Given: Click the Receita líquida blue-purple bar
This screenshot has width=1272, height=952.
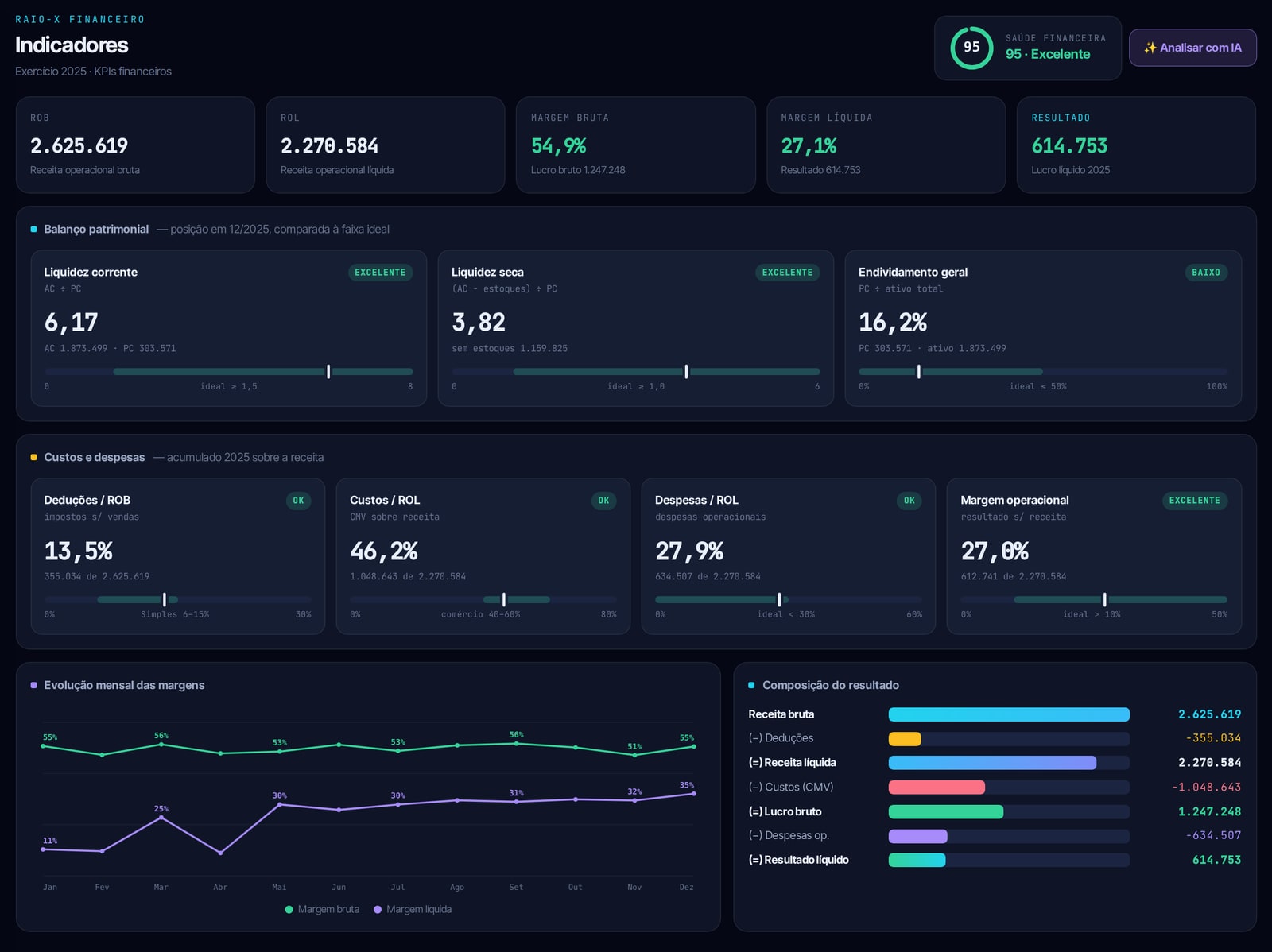Looking at the screenshot, I should point(992,763).
